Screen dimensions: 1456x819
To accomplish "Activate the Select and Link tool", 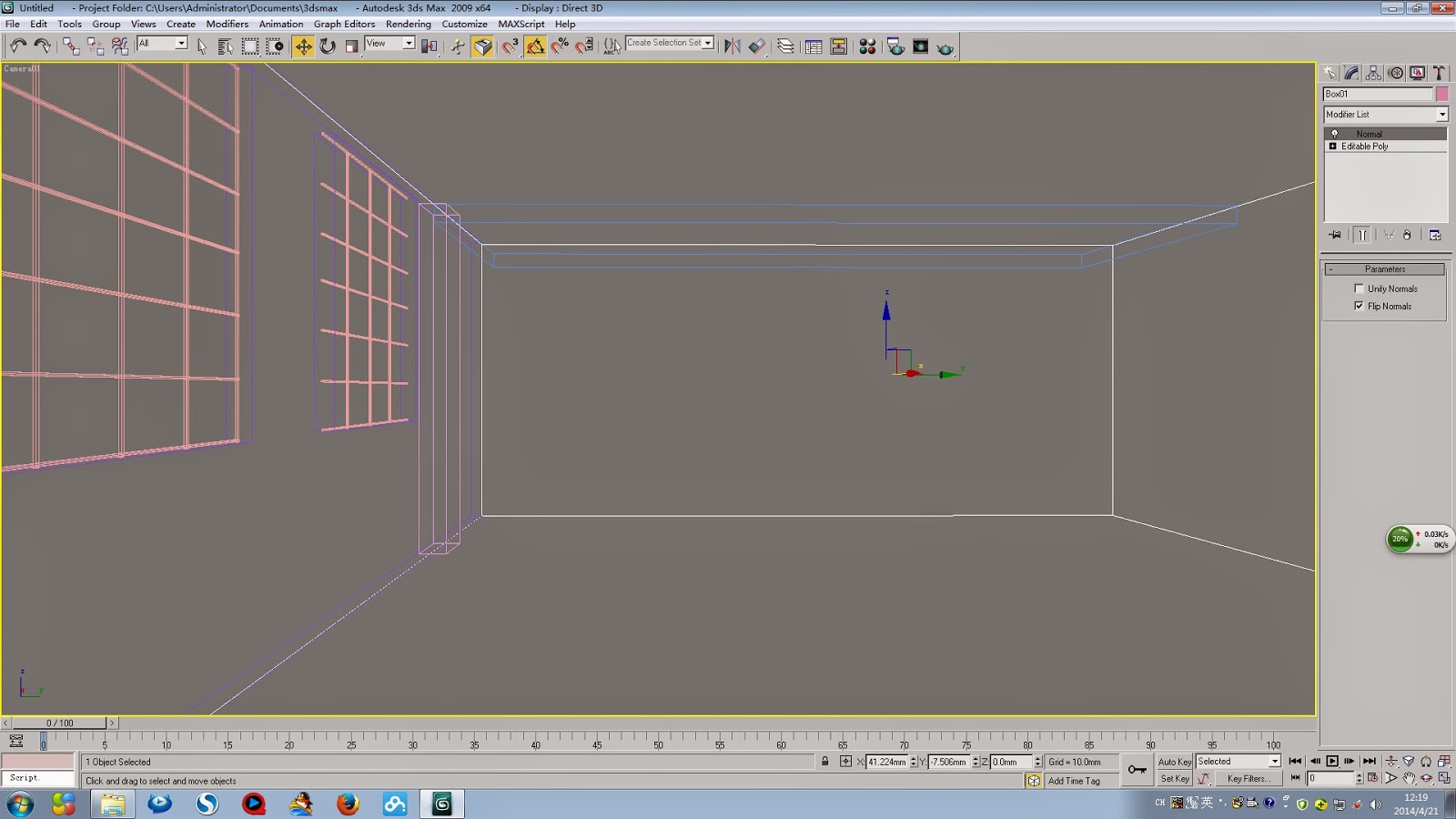I will point(71,46).
